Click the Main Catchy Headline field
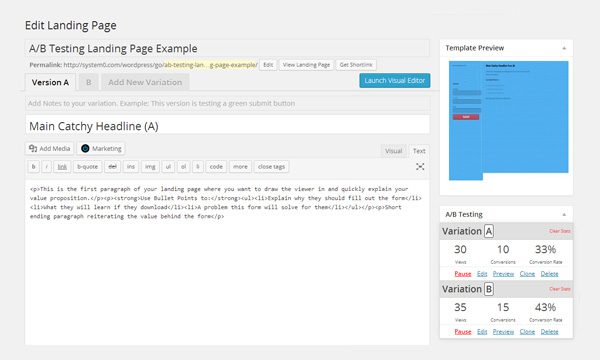This screenshot has width=600, height=360. click(227, 126)
